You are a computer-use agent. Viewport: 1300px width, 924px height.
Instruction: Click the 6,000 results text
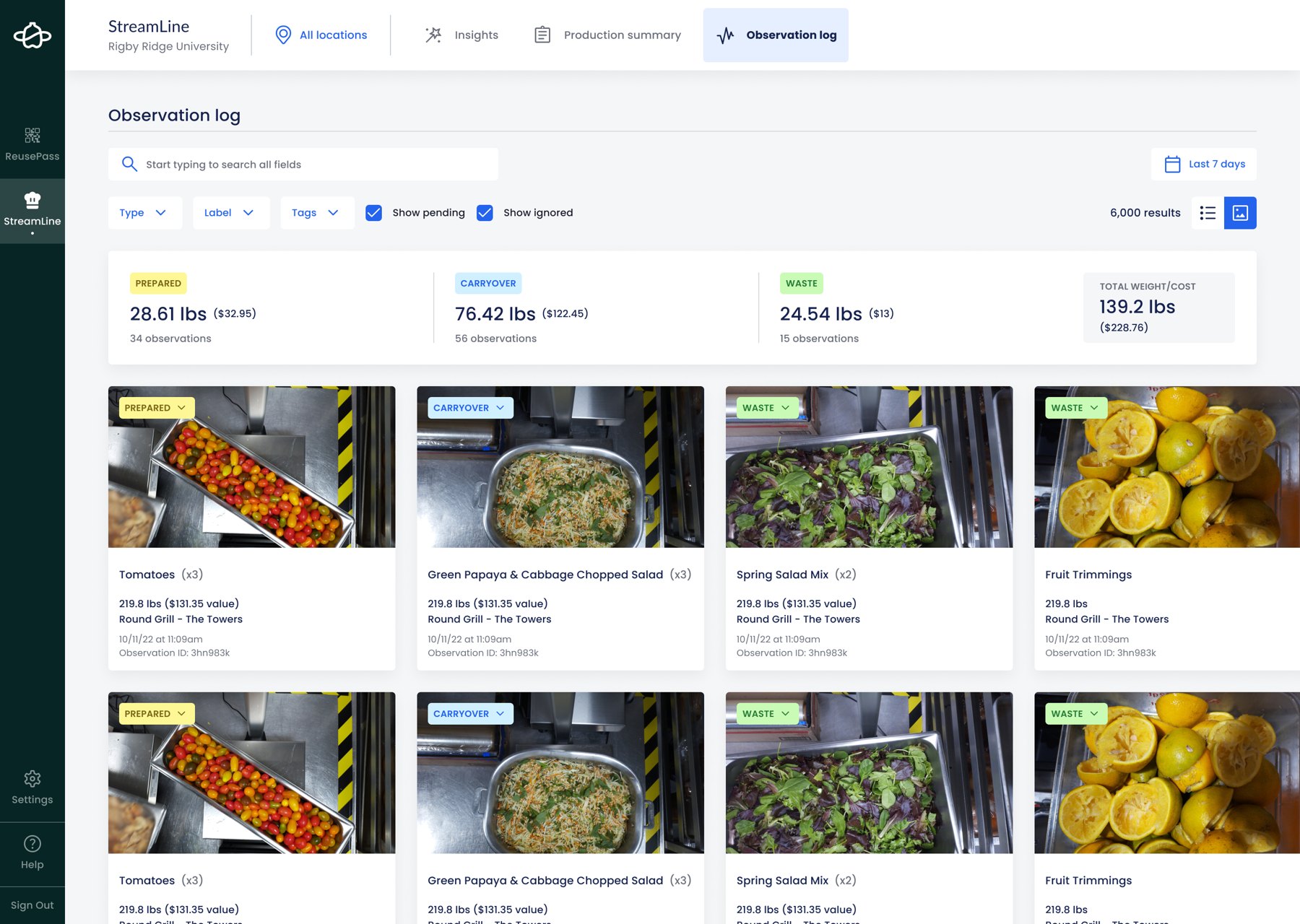[1145, 213]
